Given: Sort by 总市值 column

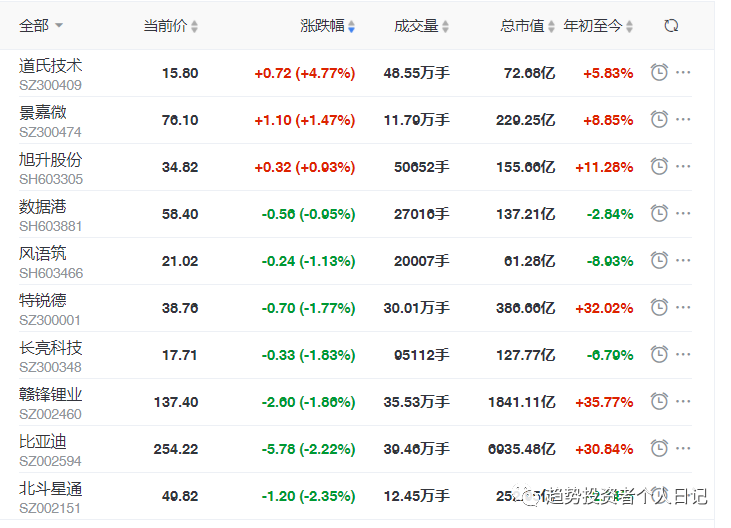Looking at the screenshot, I should (x=527, y=26).
